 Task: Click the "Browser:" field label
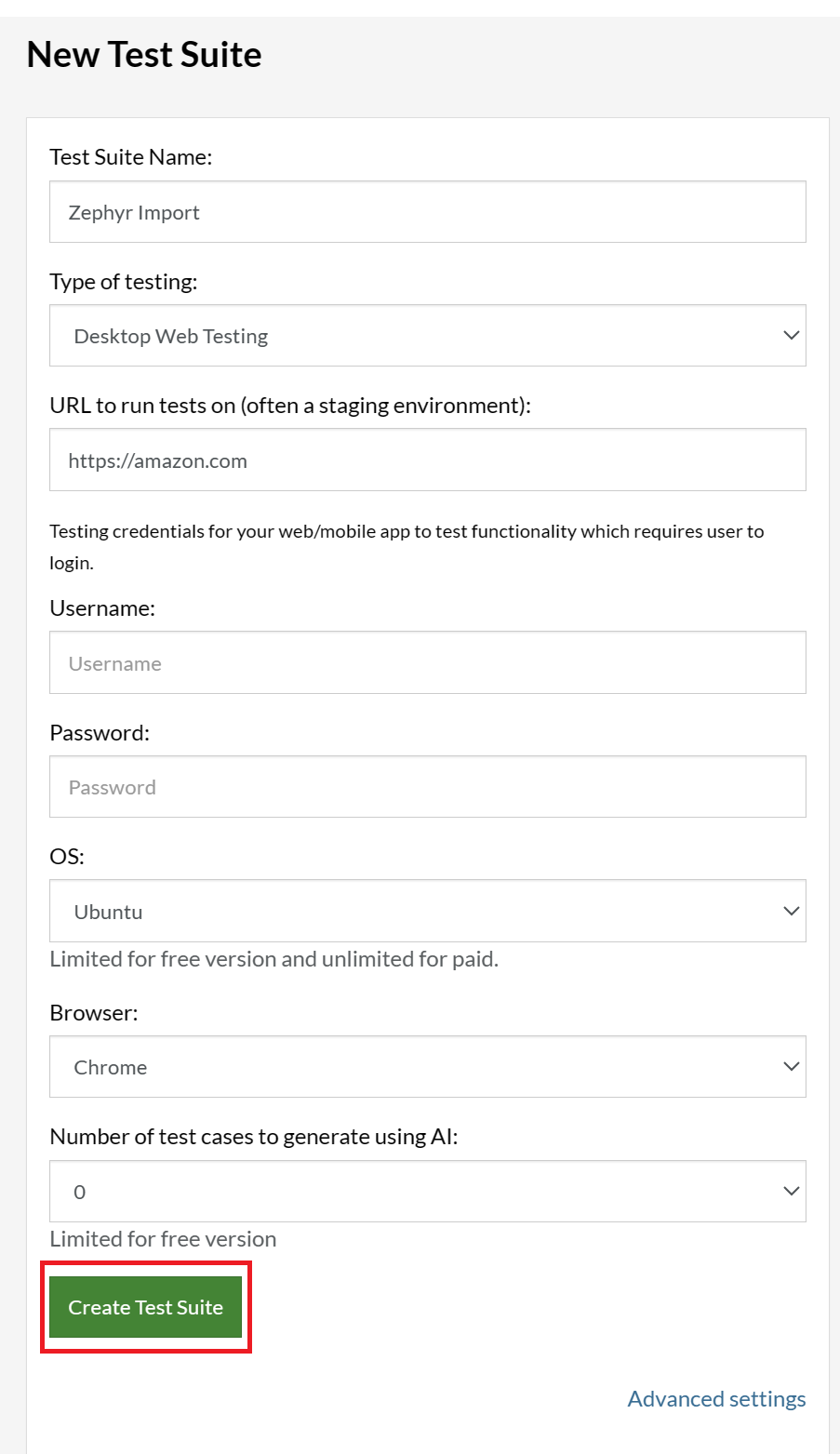[x=94, y=1013]
